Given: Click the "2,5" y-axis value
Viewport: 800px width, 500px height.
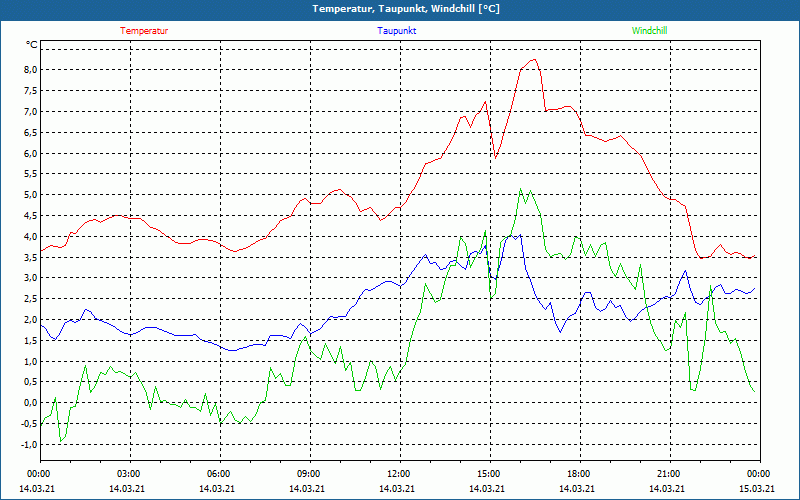Looking at the screenshot, I should (32, 299).
